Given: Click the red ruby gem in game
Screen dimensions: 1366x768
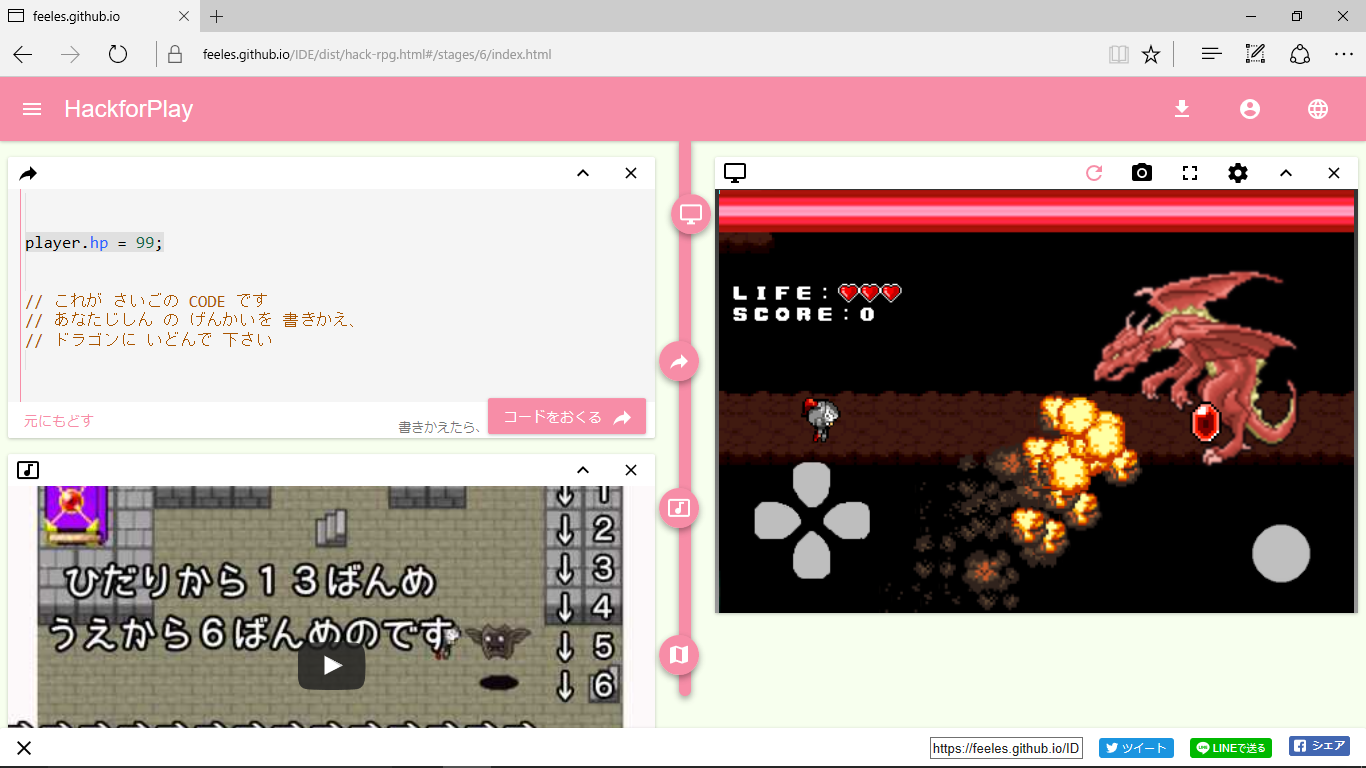Looking at the screenshot, I should pos(1206,422).
